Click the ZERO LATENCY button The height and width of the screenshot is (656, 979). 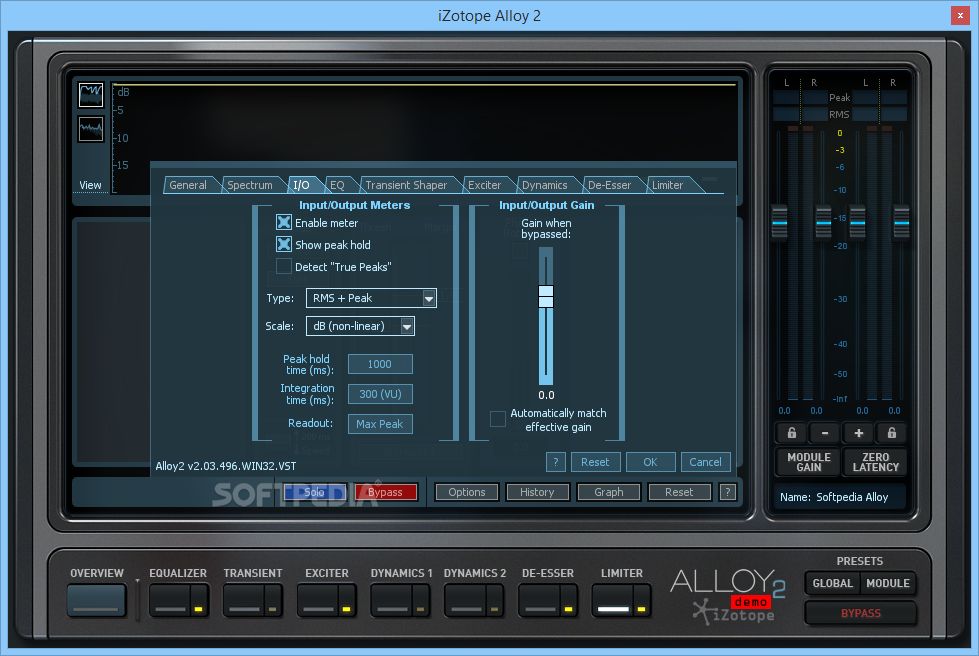click(875, 462)
